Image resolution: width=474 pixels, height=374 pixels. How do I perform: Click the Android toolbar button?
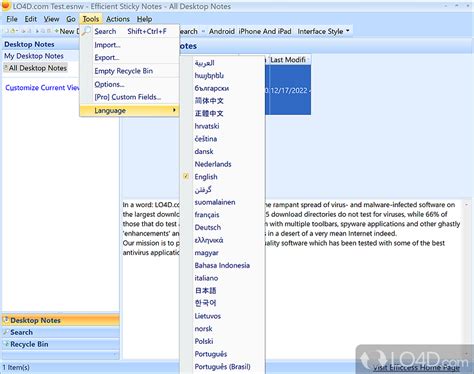(222, 31)
